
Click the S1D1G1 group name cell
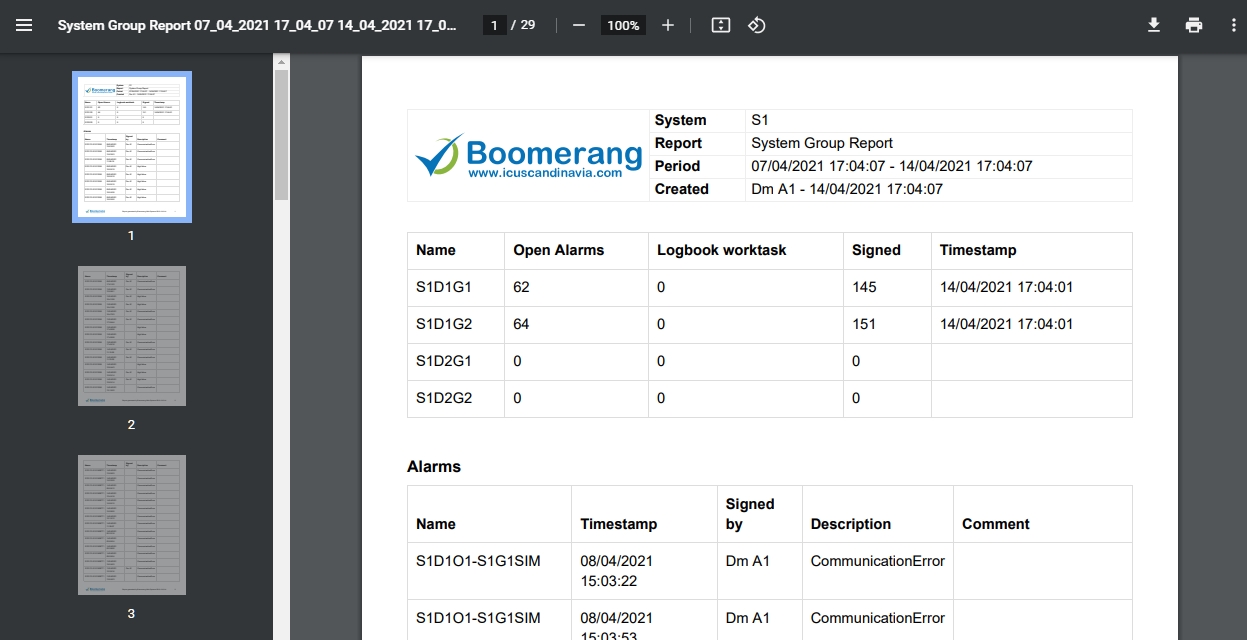point(444,287)
